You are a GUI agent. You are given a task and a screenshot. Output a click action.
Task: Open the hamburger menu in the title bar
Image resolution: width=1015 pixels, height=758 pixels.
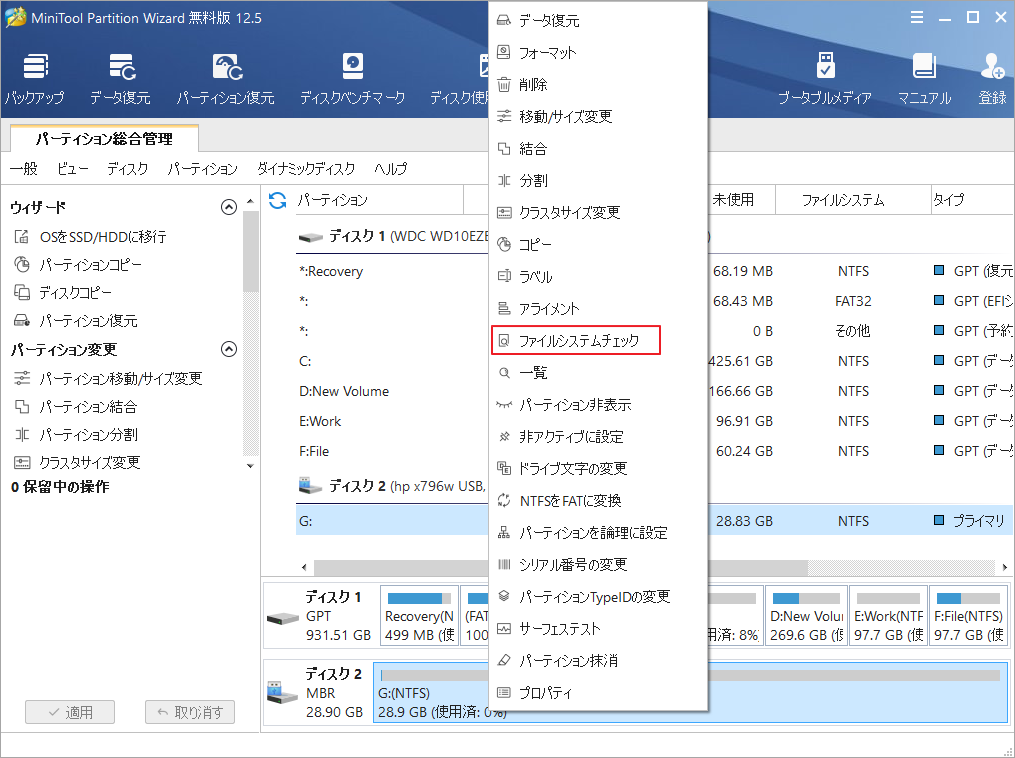[917, 17]
